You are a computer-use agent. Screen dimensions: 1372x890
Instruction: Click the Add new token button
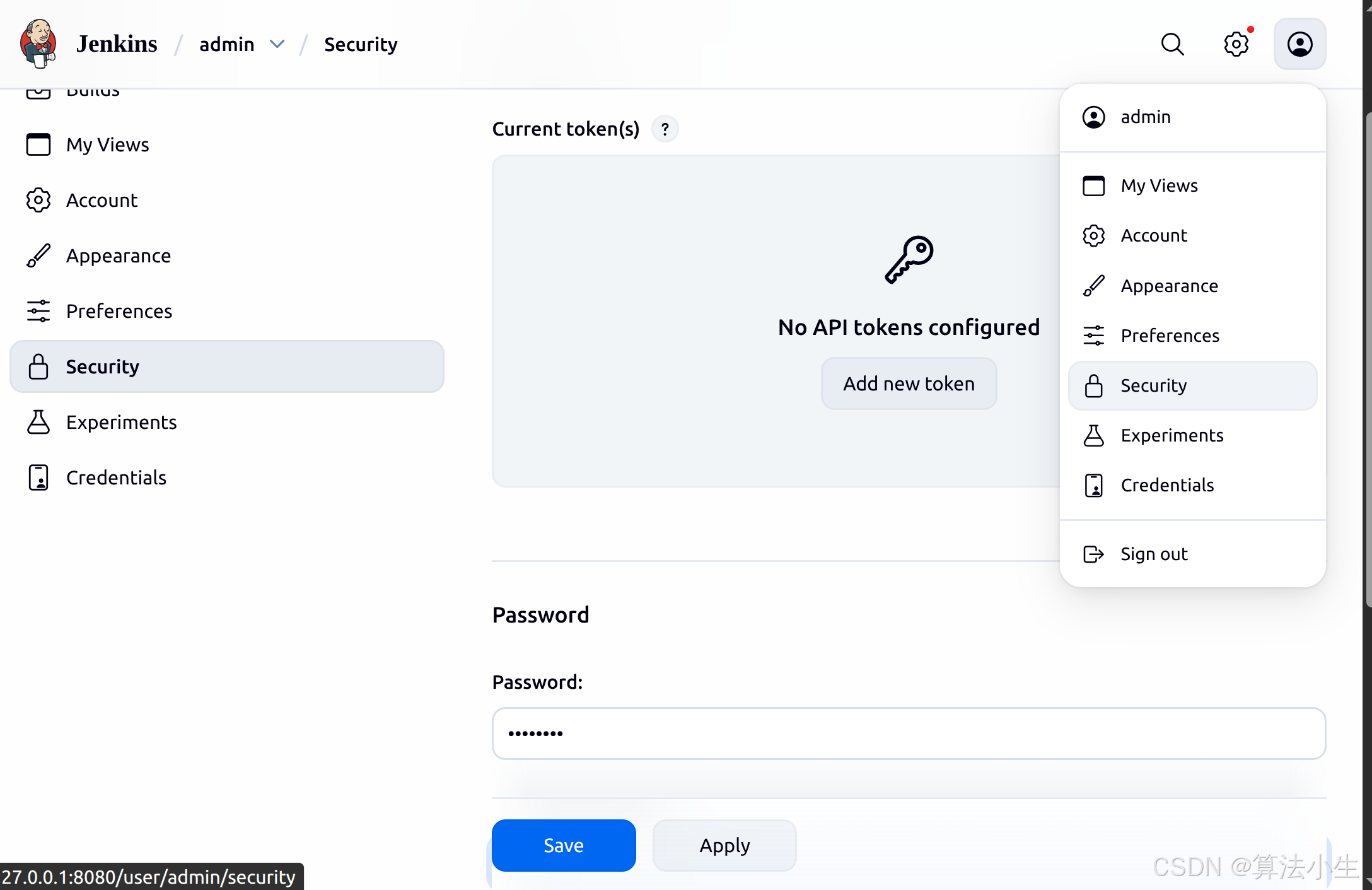[x=909, y=384]
